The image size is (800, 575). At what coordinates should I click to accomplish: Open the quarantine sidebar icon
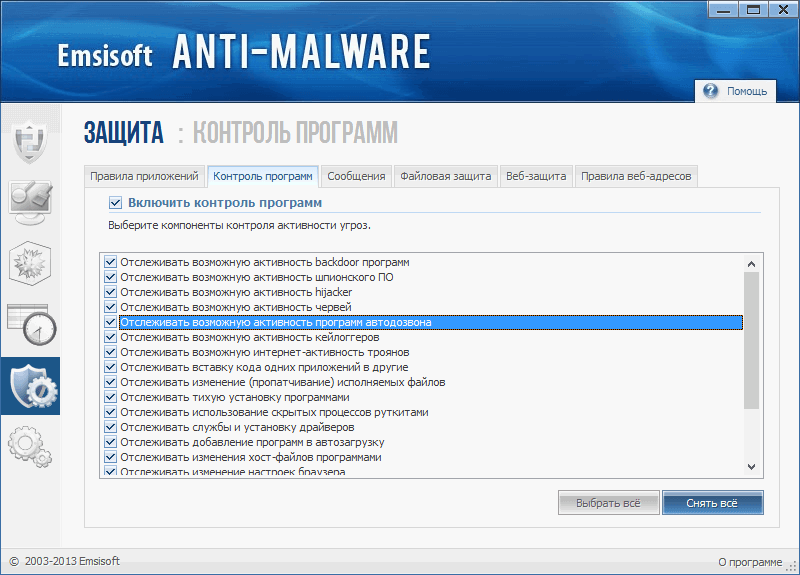point(30,263)
